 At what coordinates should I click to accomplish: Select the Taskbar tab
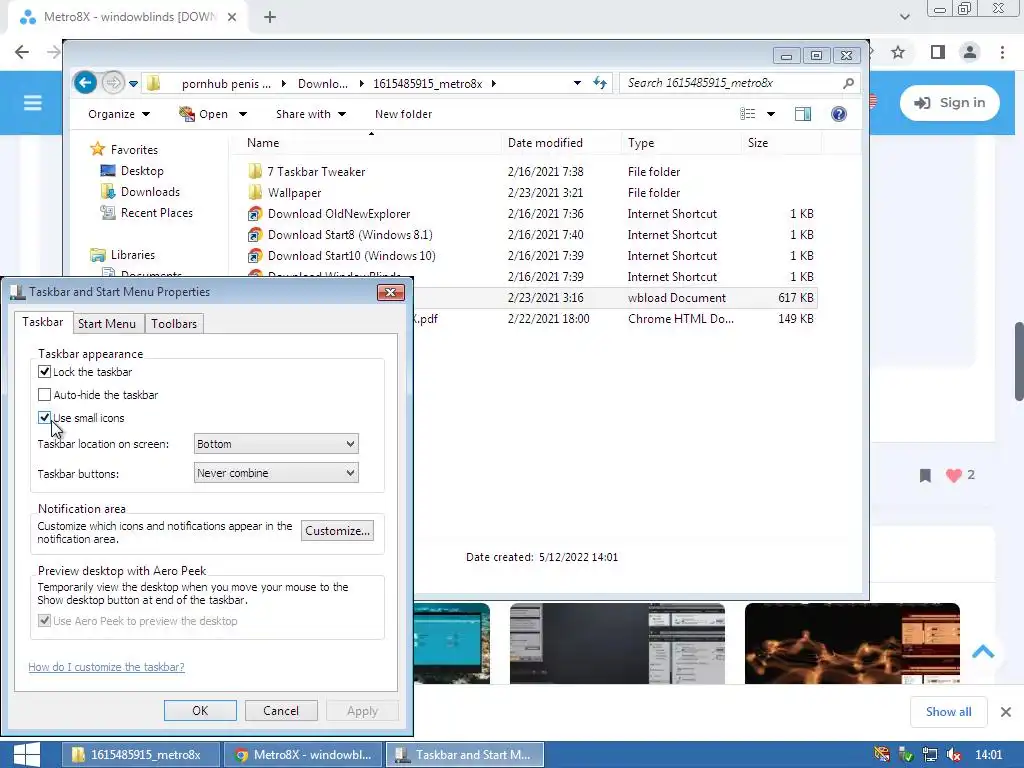(42, 322)
